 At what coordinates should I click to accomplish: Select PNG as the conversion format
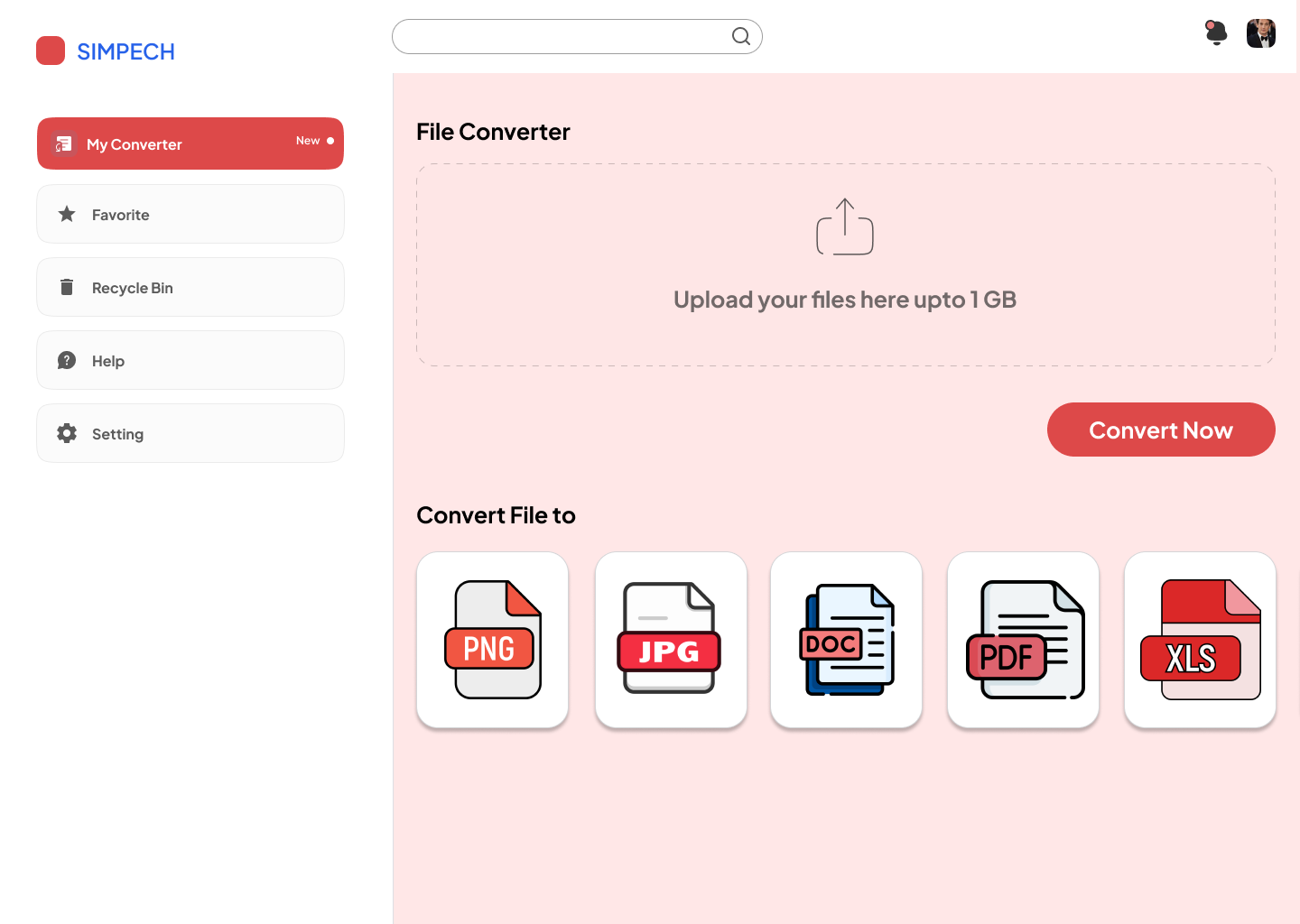(x=492, y=640)
